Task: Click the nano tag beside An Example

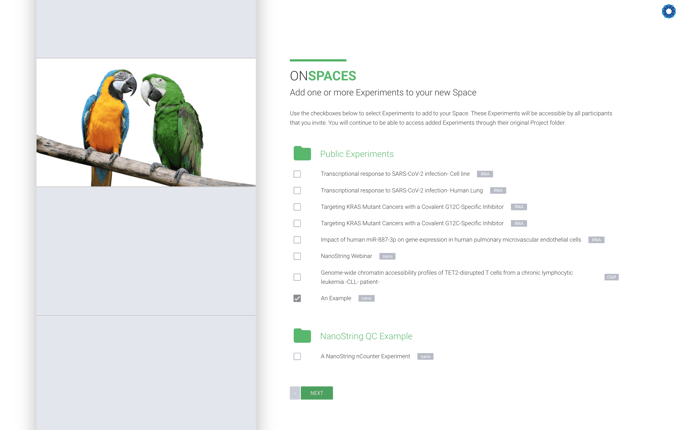Action: [366, 298]
